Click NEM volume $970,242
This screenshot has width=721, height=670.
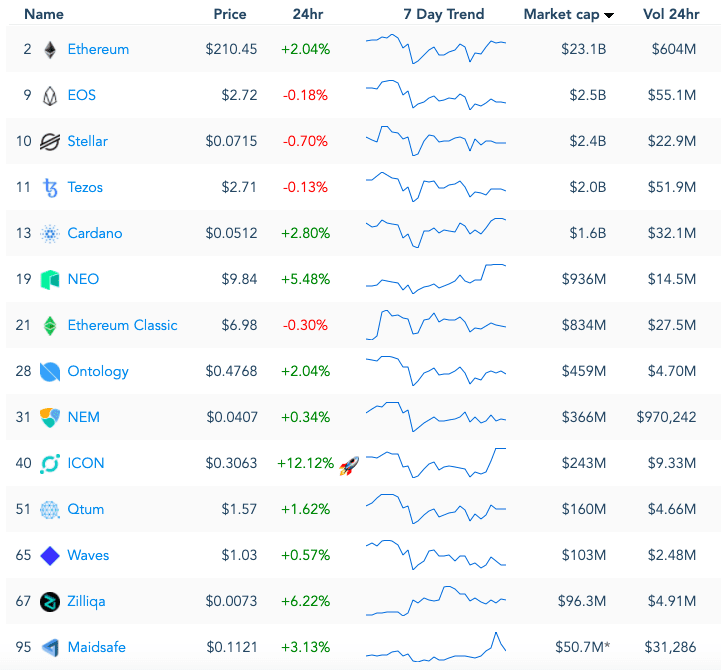(x=666, y=417)
